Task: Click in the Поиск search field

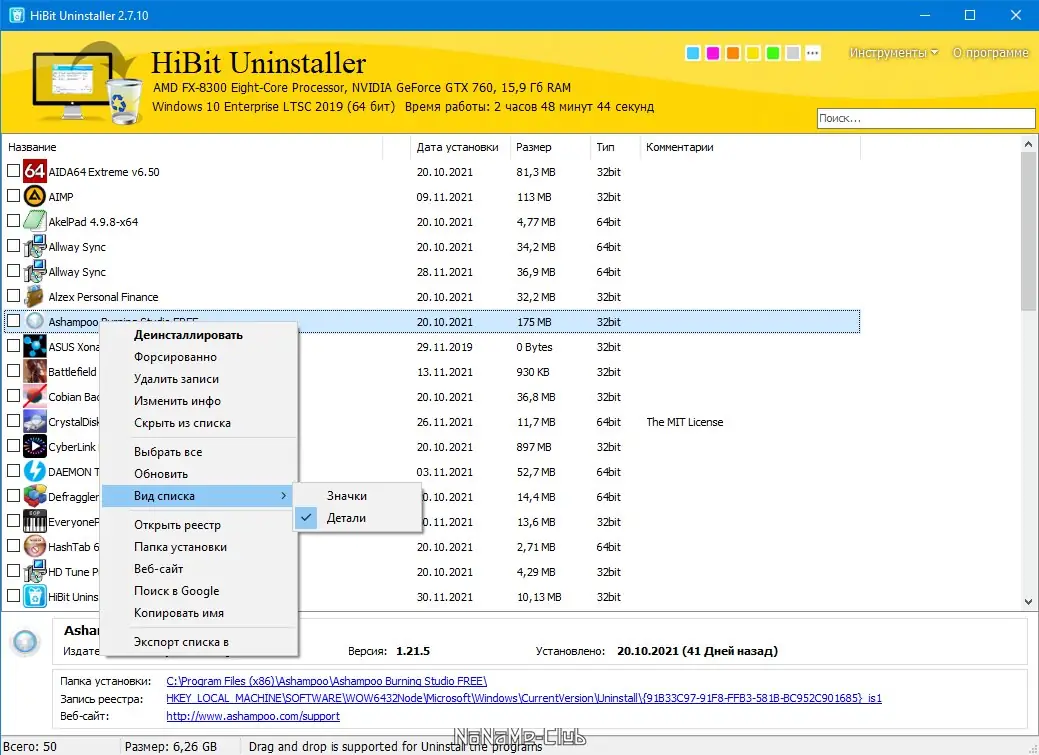Action: [x=926, y=118]
